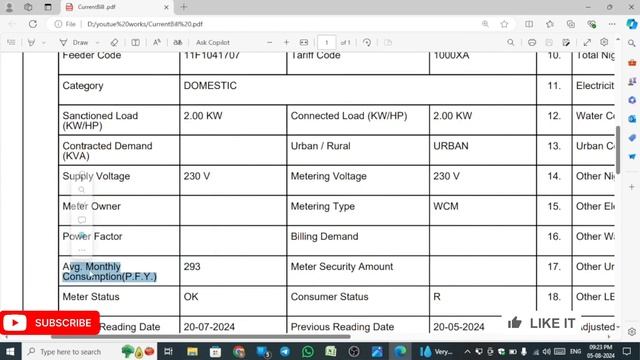Select the Erase tool
This screenshot has height=360, width=640.
click(x=114, y=42)
